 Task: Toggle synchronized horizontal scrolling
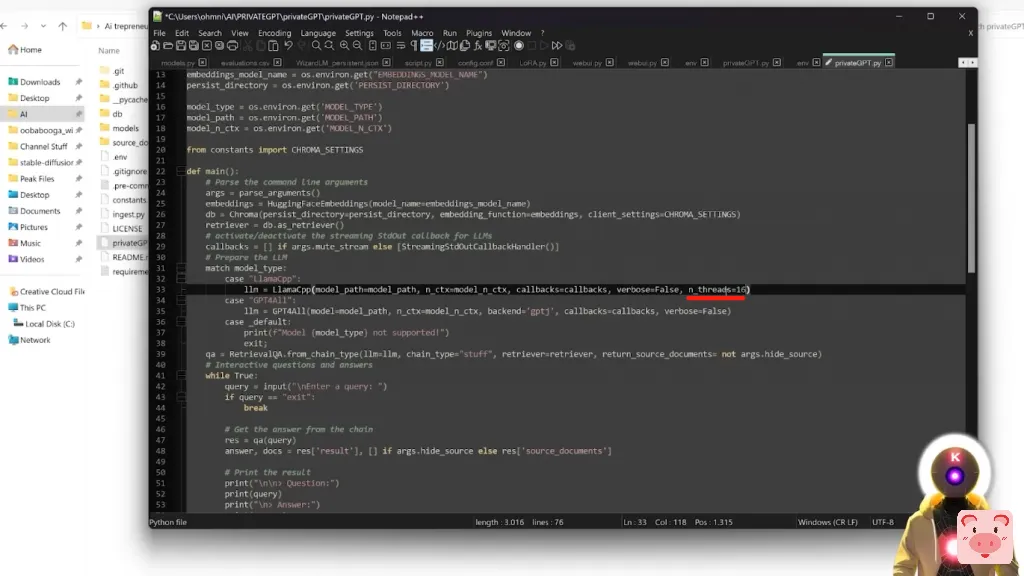386,46
